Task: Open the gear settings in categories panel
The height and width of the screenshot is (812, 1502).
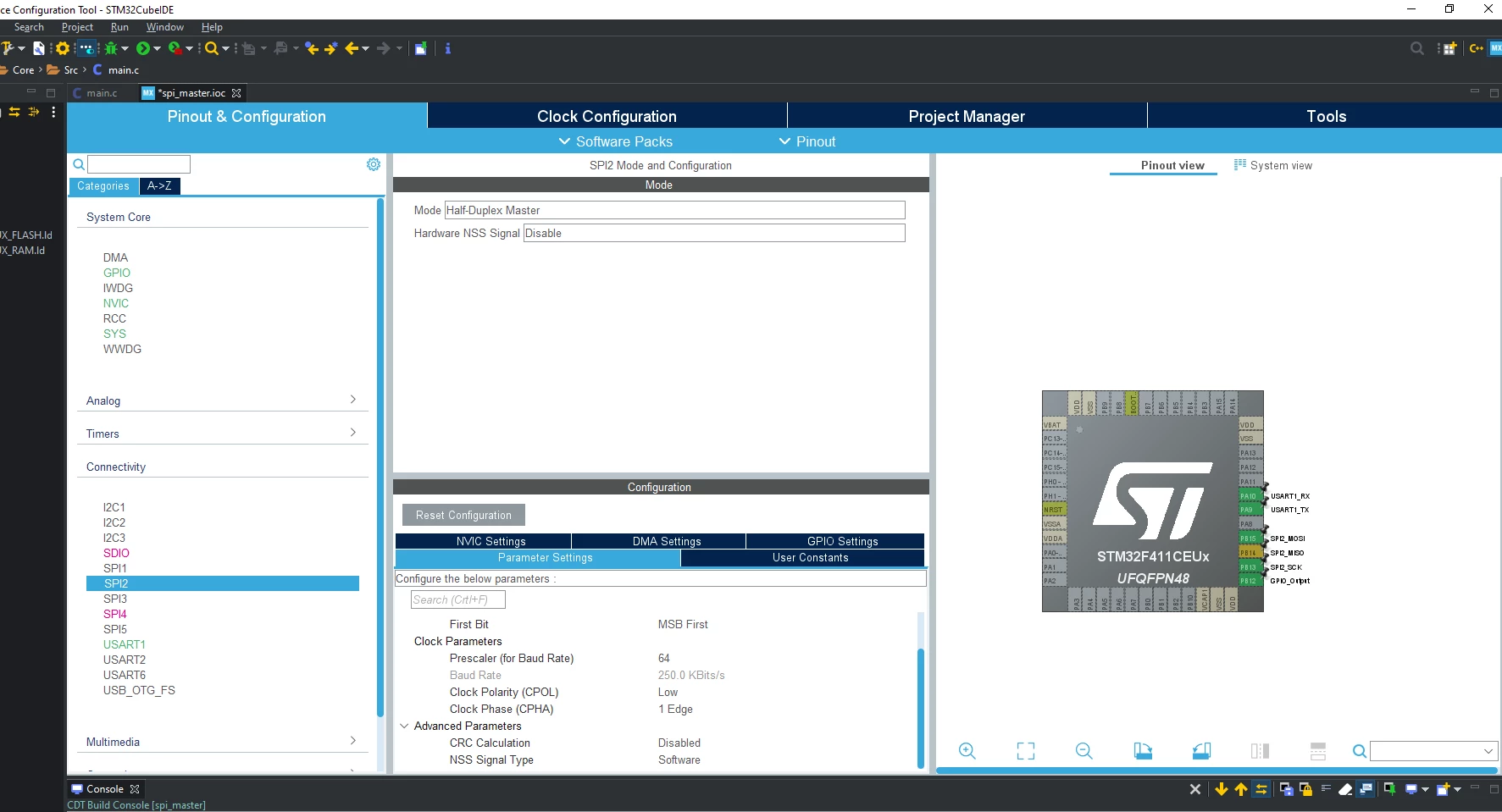Action: click(x=374, y=164)
